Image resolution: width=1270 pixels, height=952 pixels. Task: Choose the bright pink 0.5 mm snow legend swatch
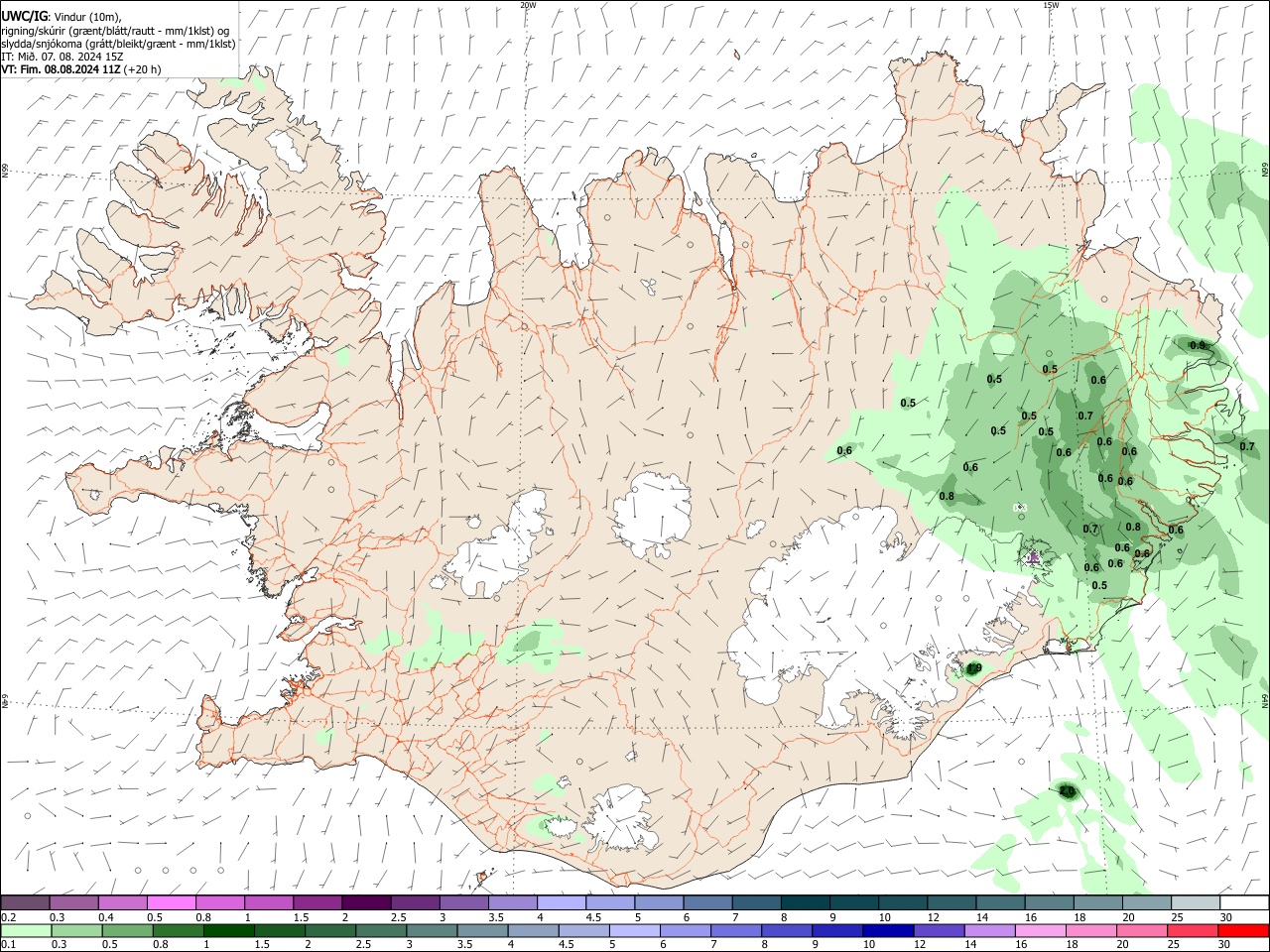172,903
